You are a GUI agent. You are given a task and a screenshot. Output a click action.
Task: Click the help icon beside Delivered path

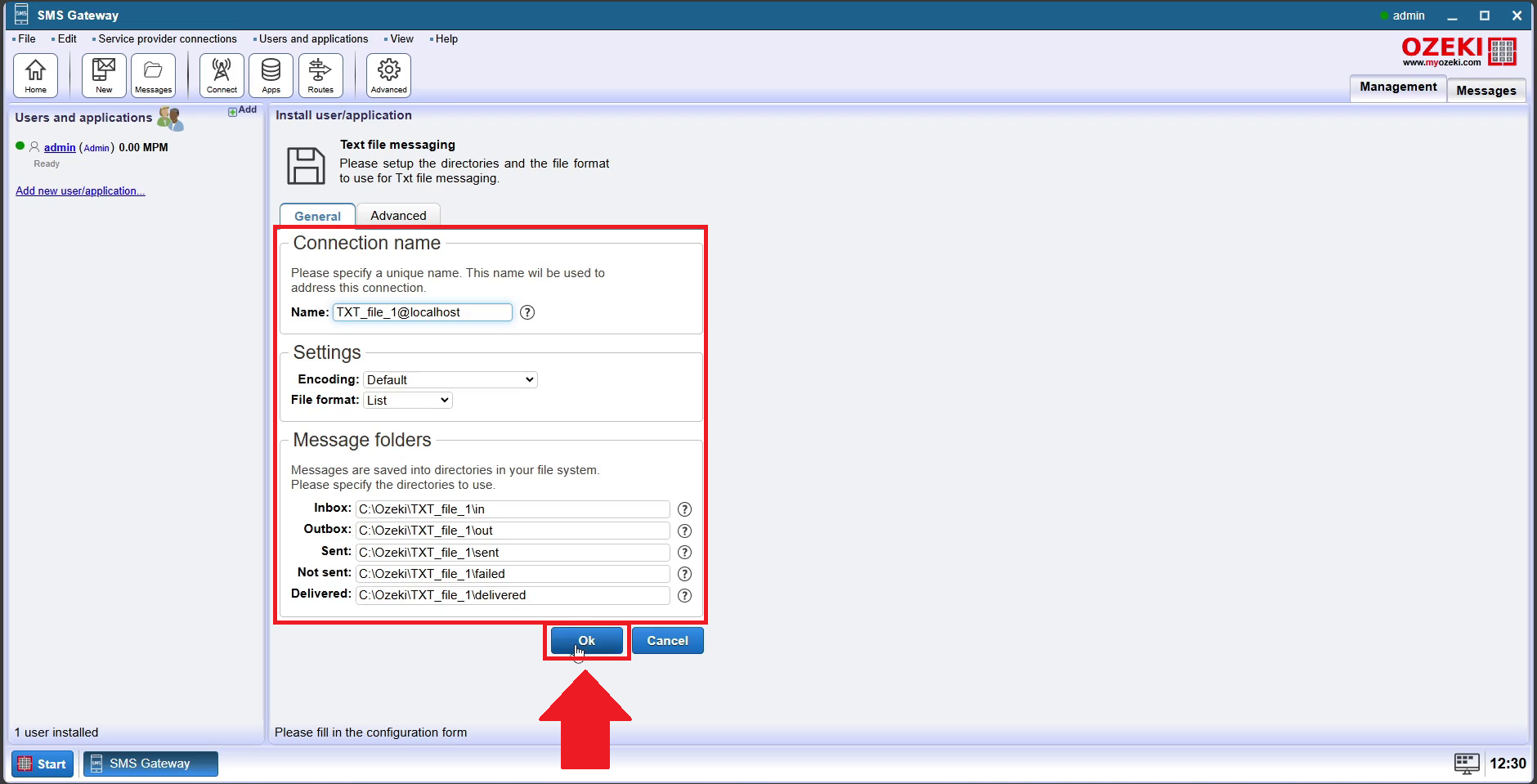(x=685, y=595)
